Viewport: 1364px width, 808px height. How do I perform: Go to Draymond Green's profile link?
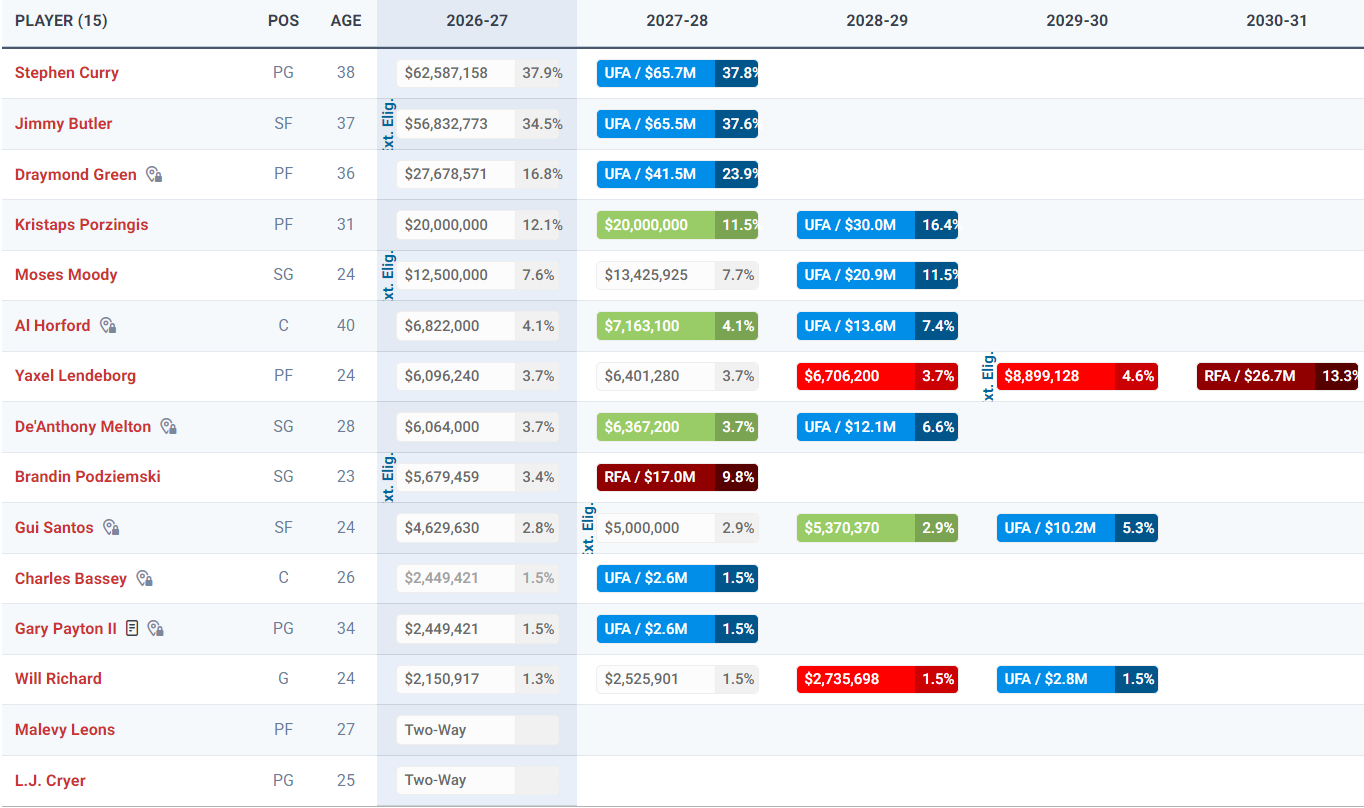76,175
